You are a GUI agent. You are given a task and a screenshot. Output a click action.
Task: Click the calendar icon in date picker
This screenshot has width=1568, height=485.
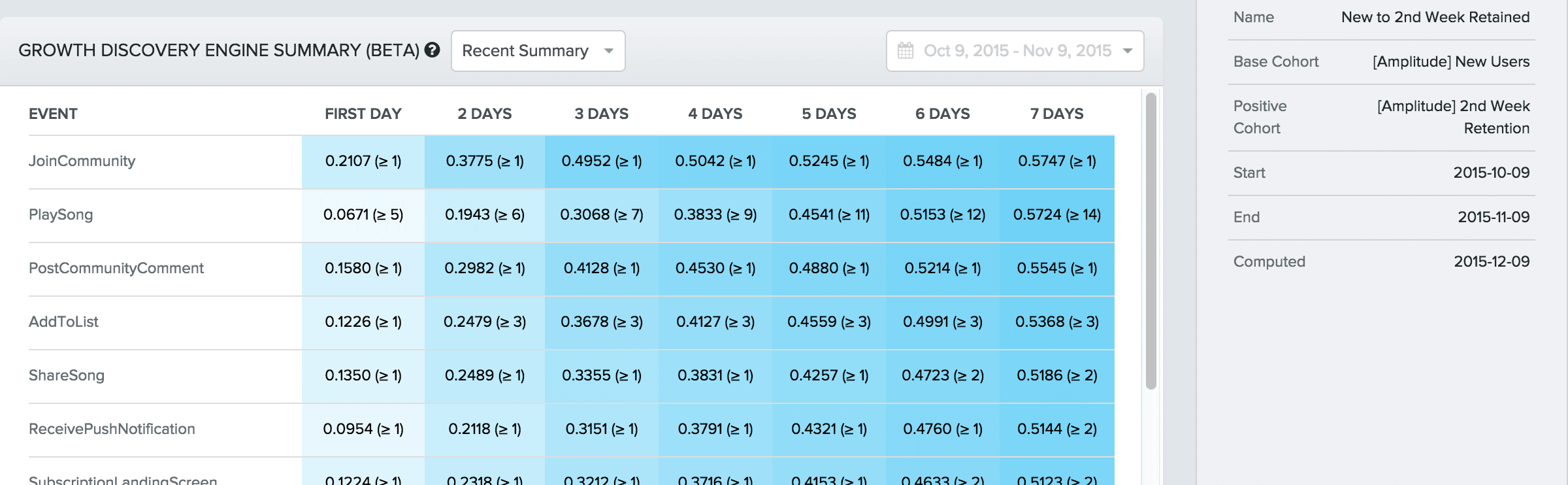(x=906, y=50)
